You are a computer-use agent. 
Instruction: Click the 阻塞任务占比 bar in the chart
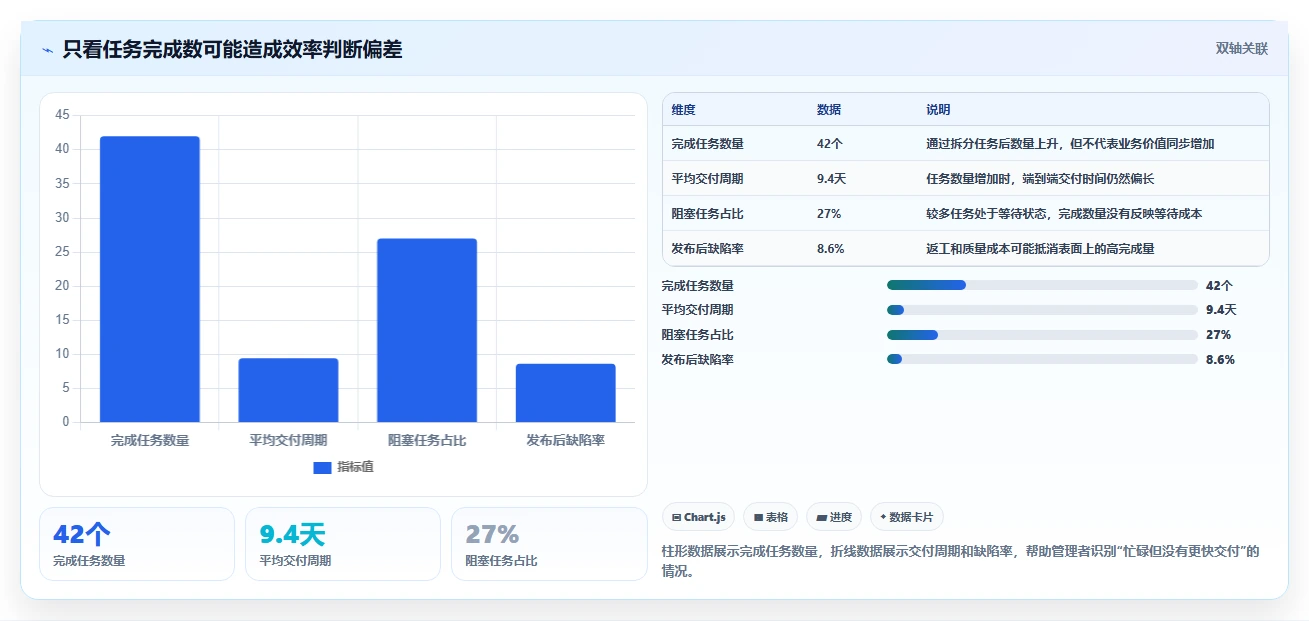[427, 330]
